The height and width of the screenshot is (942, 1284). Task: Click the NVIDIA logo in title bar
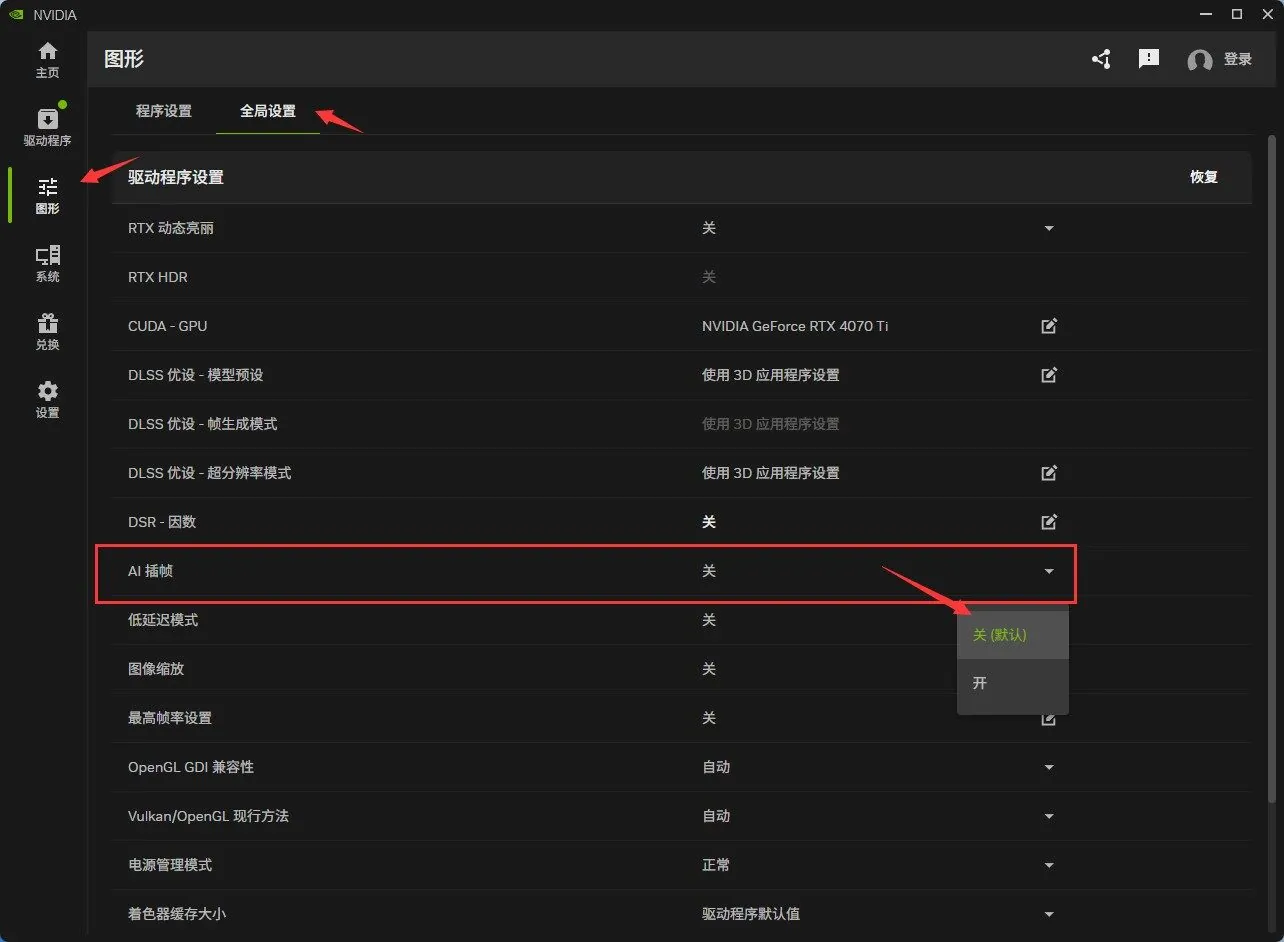coord(16,15)
